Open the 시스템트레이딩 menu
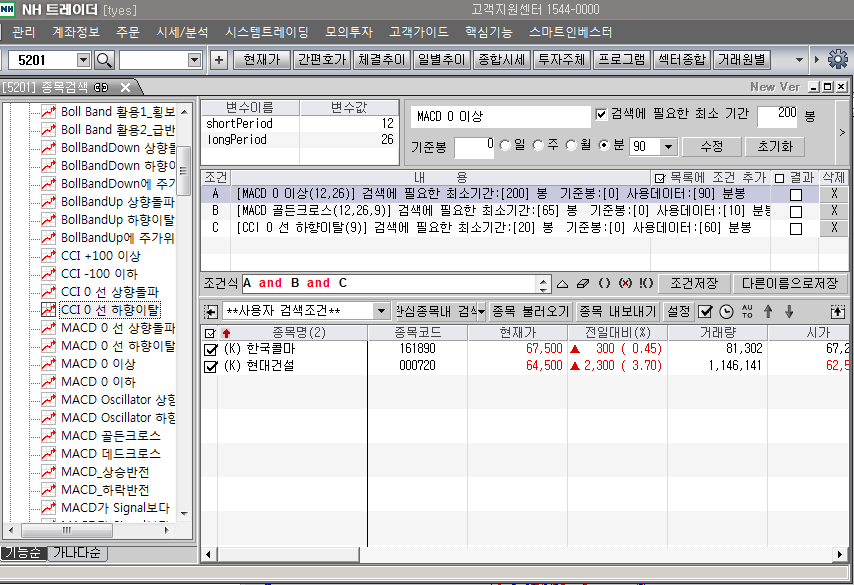The width and height of the screenshot is (854, 585). pos(267,32)
